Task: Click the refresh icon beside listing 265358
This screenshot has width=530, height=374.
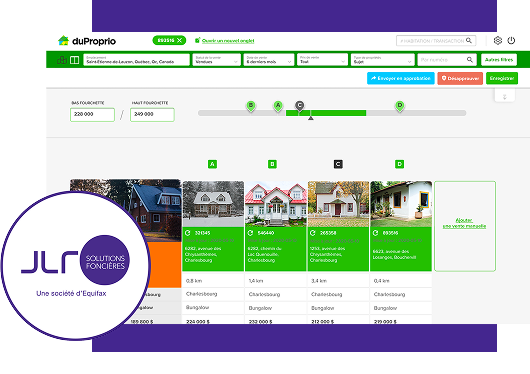Action: (313, 233)
